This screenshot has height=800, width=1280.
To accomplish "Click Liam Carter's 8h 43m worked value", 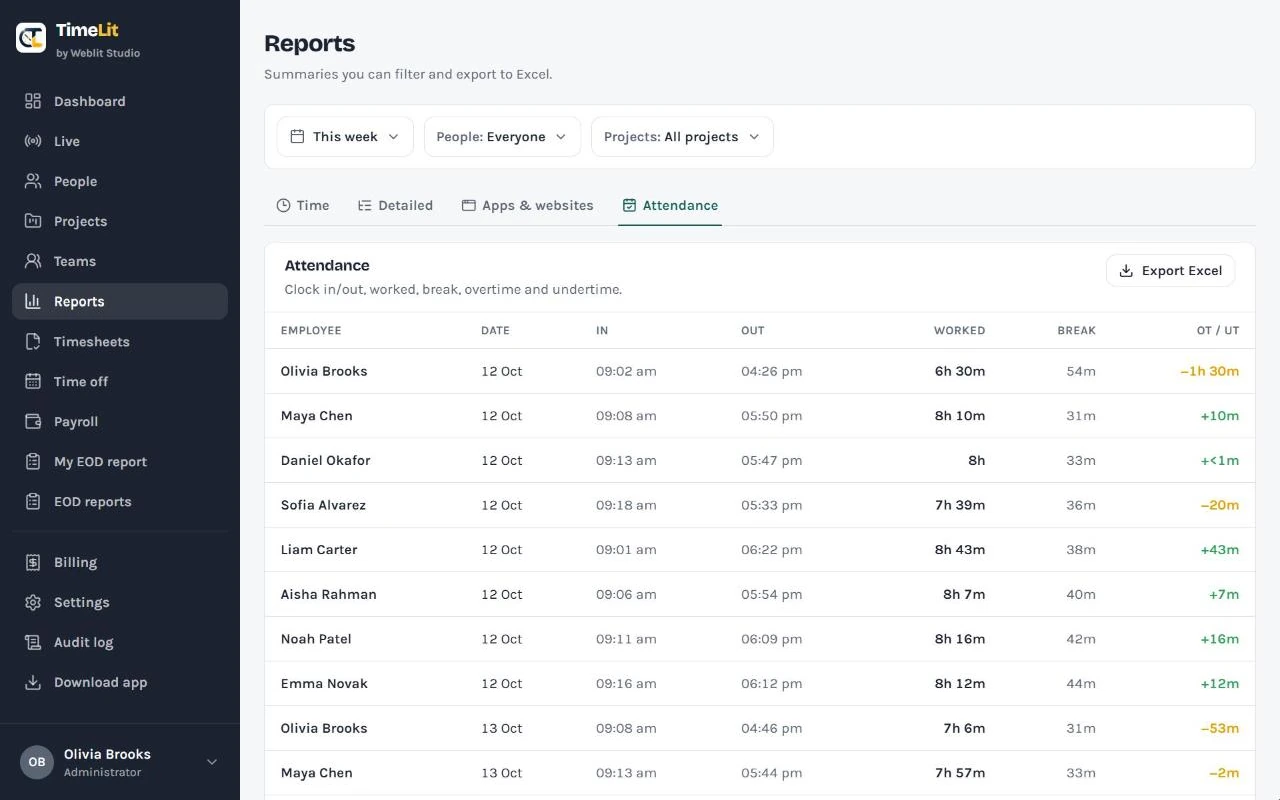I will [960, 549].
